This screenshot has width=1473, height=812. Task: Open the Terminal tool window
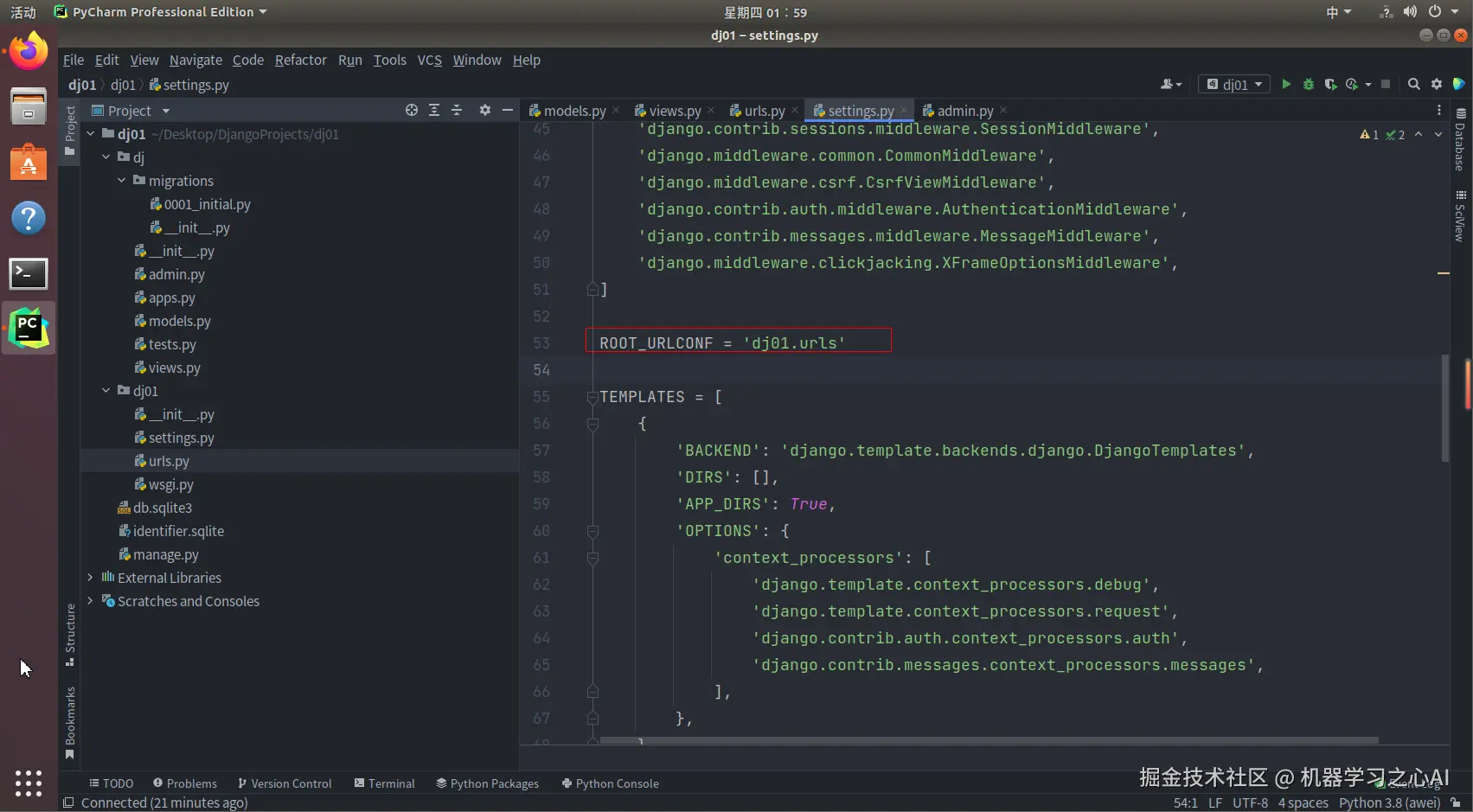pos(384,783)
